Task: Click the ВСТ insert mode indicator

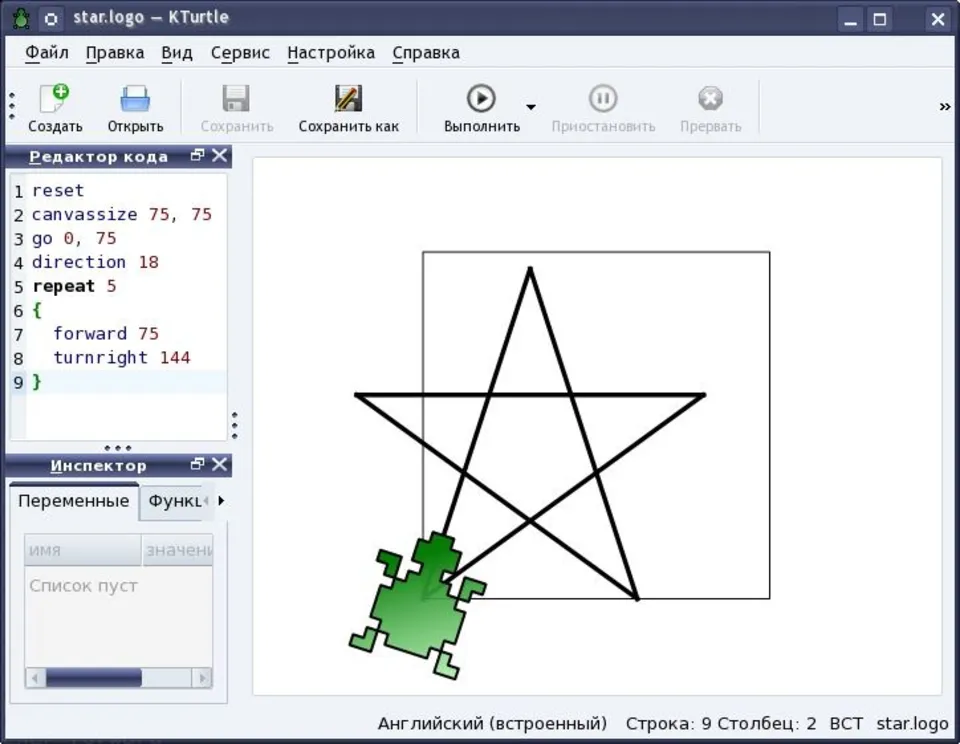Action: [x=846, y=724]
